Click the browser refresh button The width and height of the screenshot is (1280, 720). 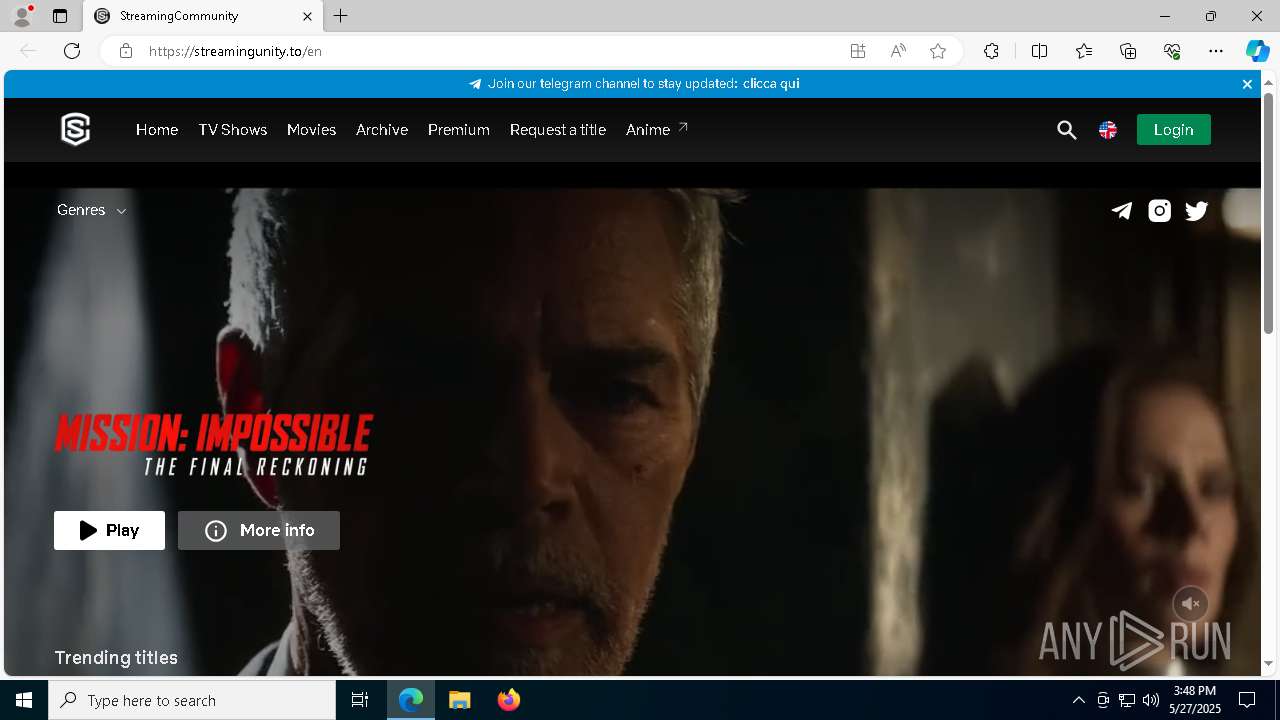72,51
